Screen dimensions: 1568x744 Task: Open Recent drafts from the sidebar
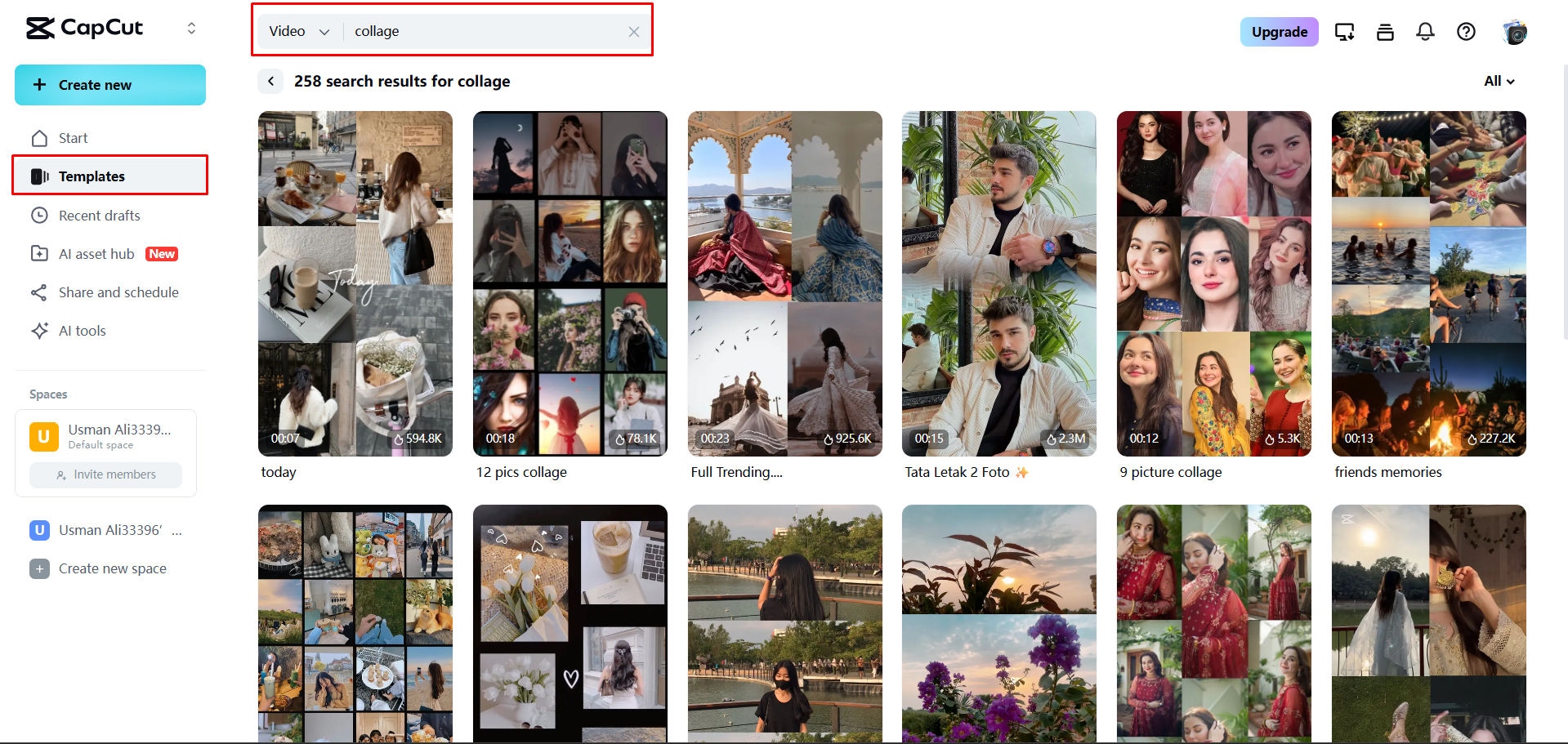click(x=98, y=215)
